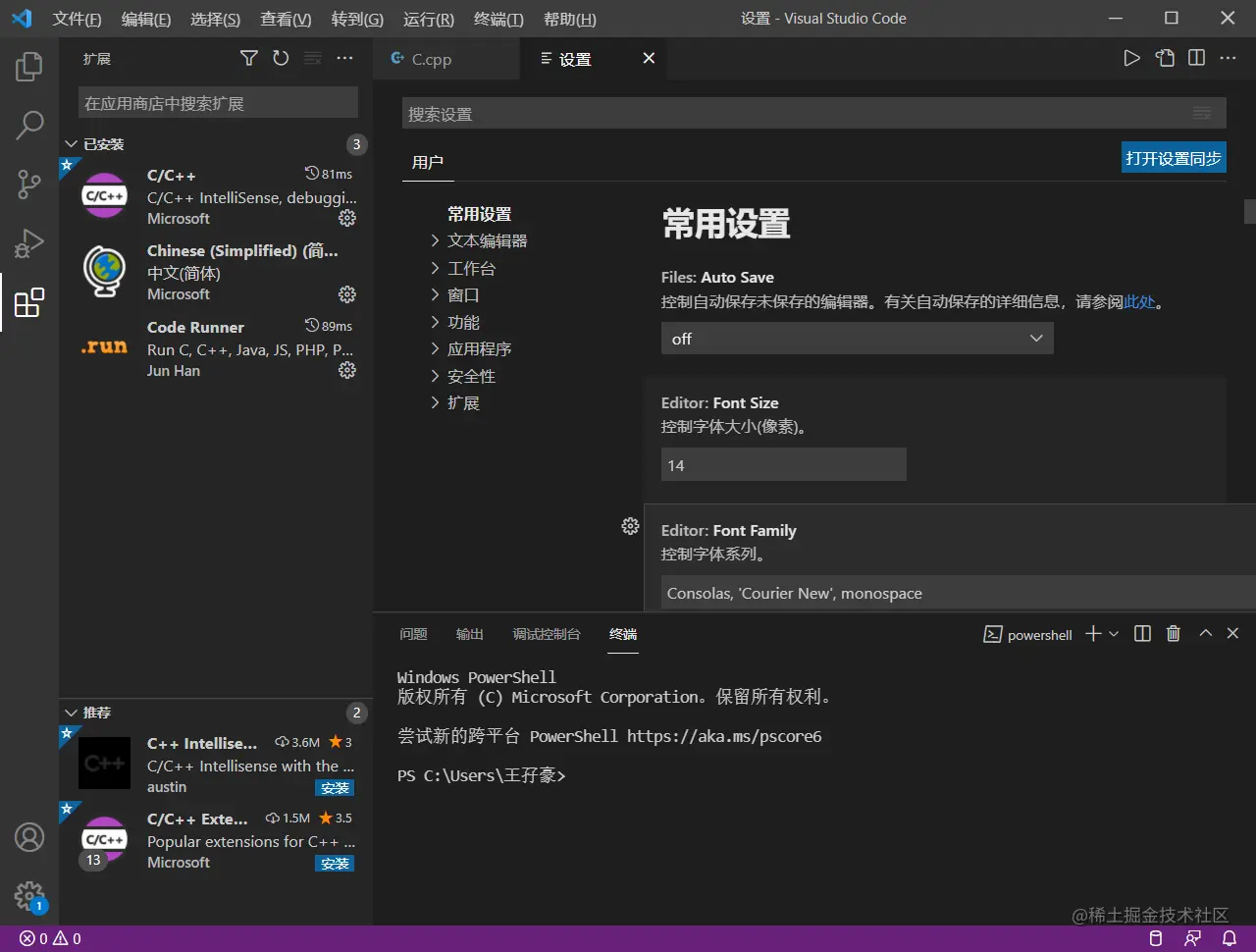Screen dimensions: 1256x952
Task: Click the feedback icon in status bar
Action: click(1193, 939)
